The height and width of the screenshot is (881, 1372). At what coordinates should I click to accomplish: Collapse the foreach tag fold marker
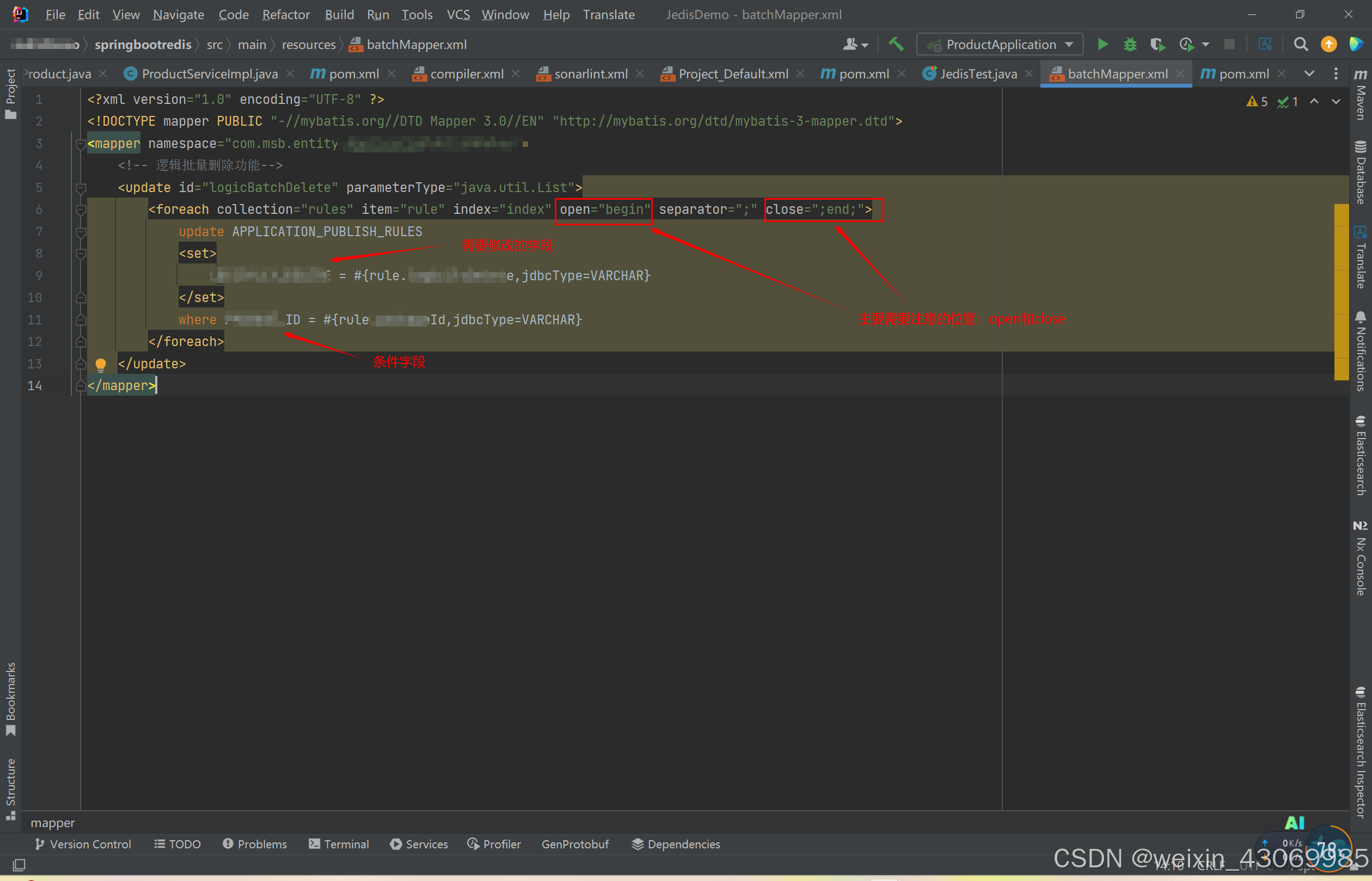point(81,210)
